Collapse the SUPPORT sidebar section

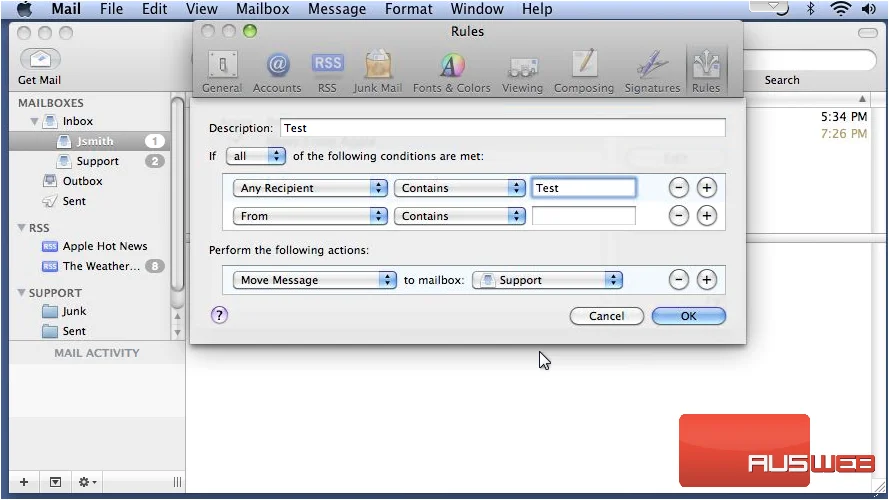[x=21, y=293]
